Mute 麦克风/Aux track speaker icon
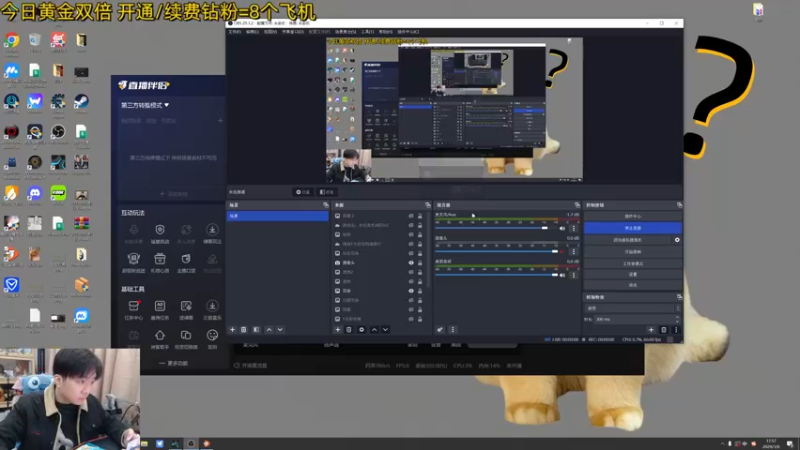Viewport: 800px width, 450px height. tap(562, 228)
